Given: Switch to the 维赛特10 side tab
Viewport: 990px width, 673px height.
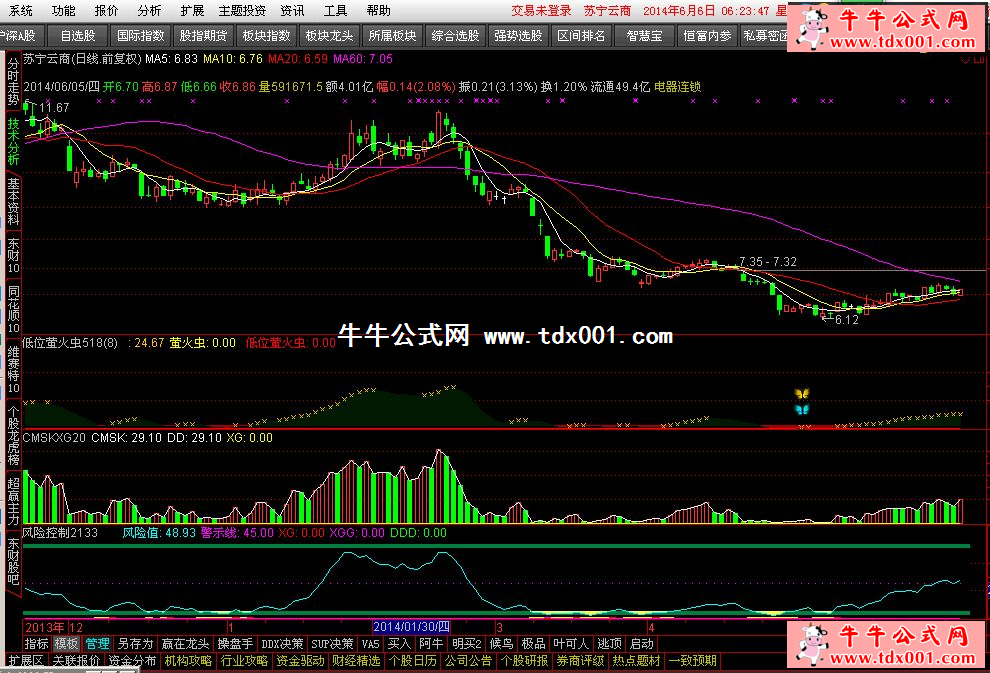Looking at the screenshot, I should (x=13, y=369).
